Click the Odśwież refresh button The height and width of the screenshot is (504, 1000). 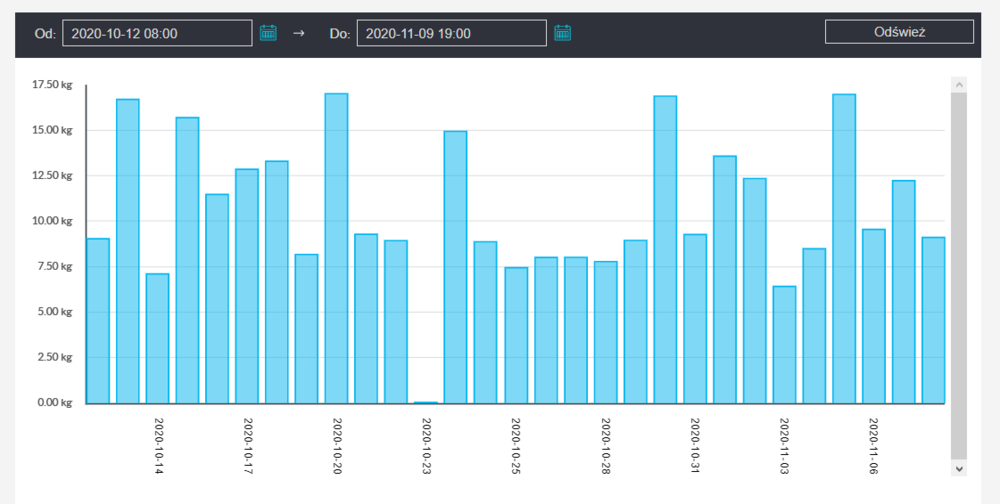tap(899, 32)
